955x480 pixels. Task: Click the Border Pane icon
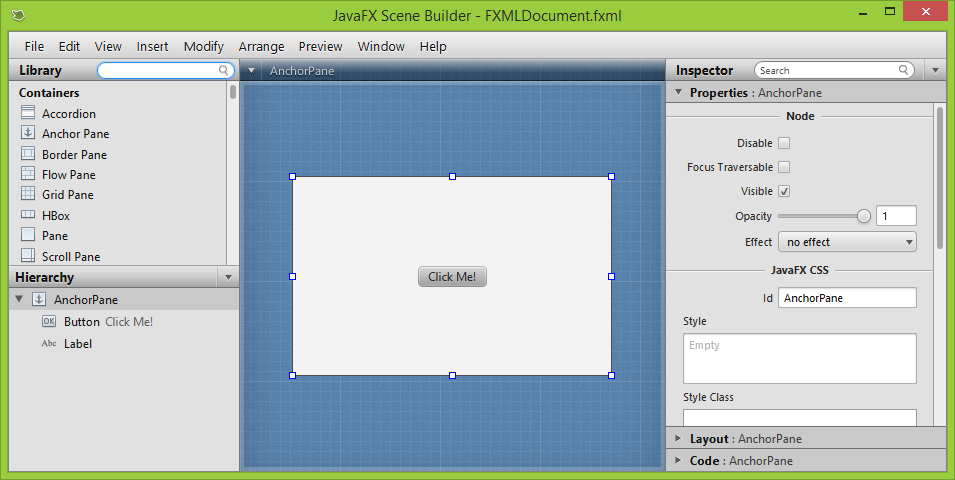coord(28,154)
